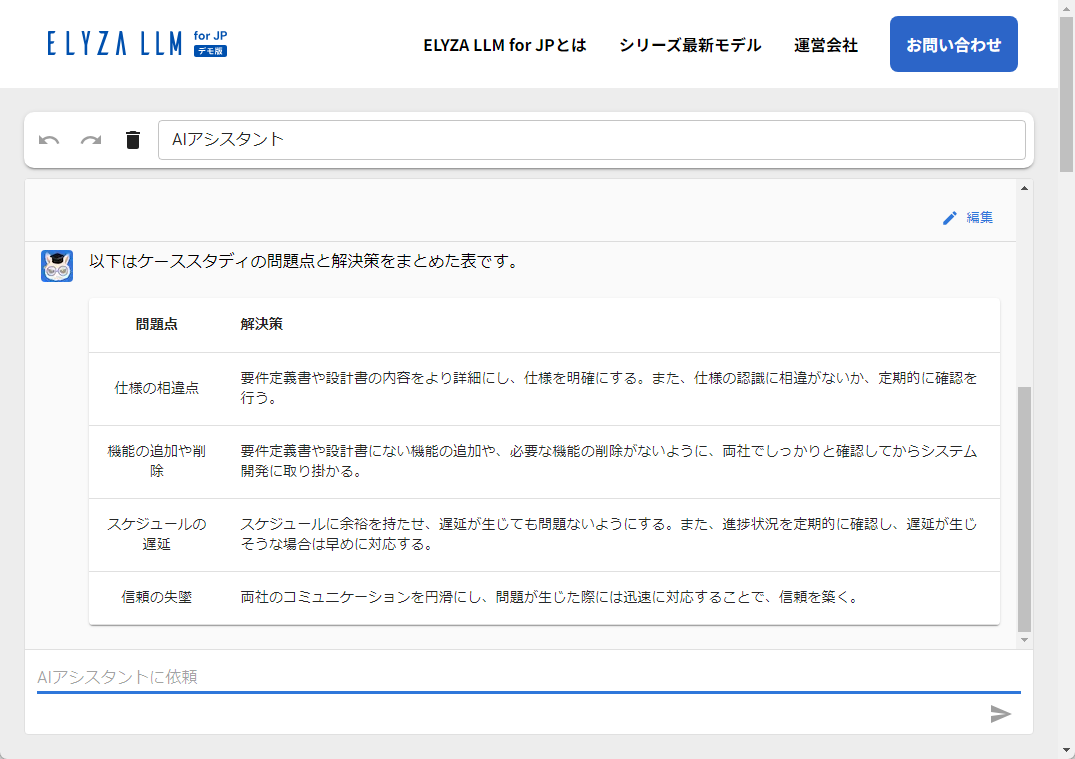Click the デモ版 badge under the logo
The width and height of the screenshot is (1075, 759).
pyautogui.click(x=212, y=50)
